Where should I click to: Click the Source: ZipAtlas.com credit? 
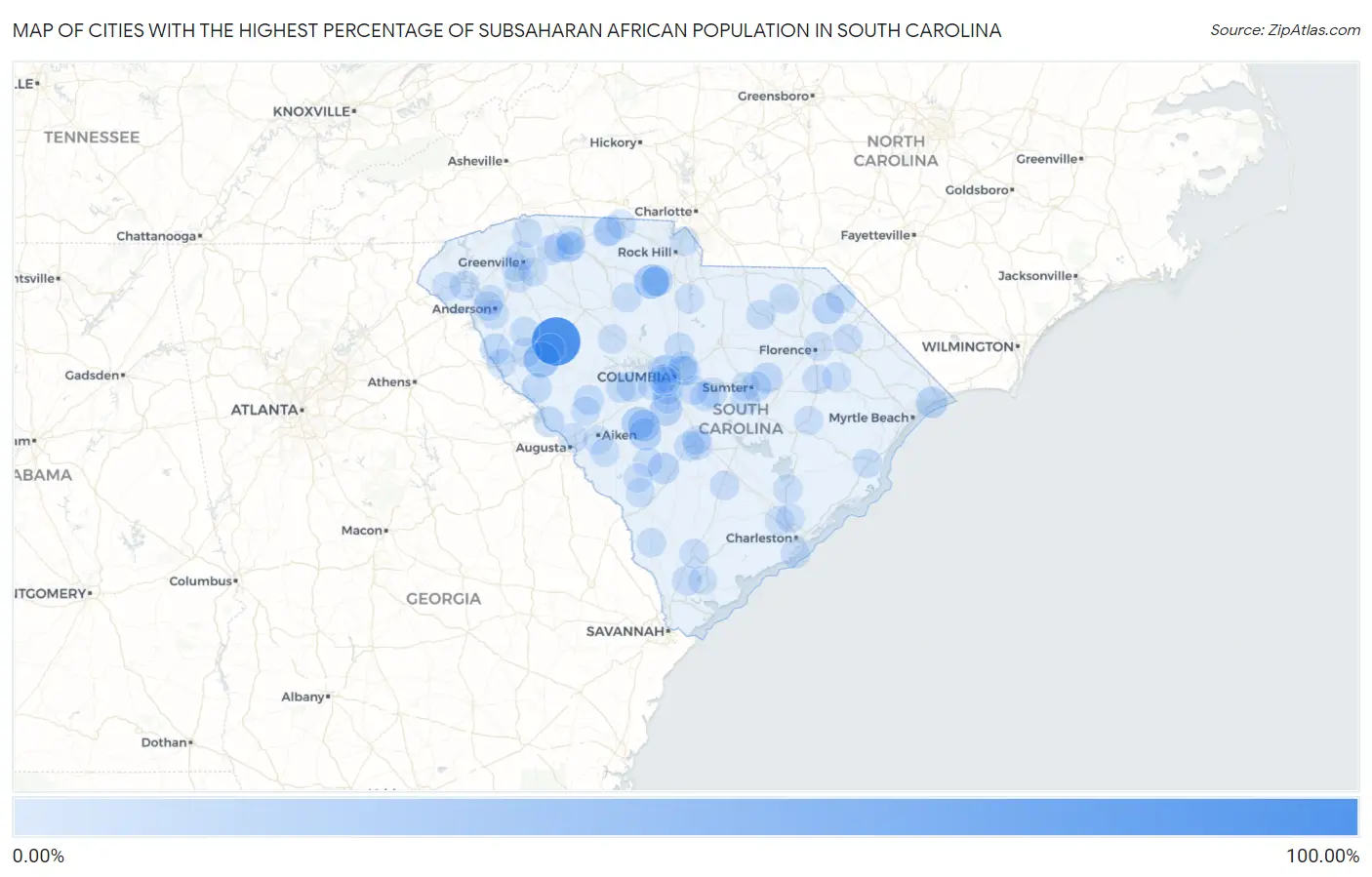point(1285,30)
